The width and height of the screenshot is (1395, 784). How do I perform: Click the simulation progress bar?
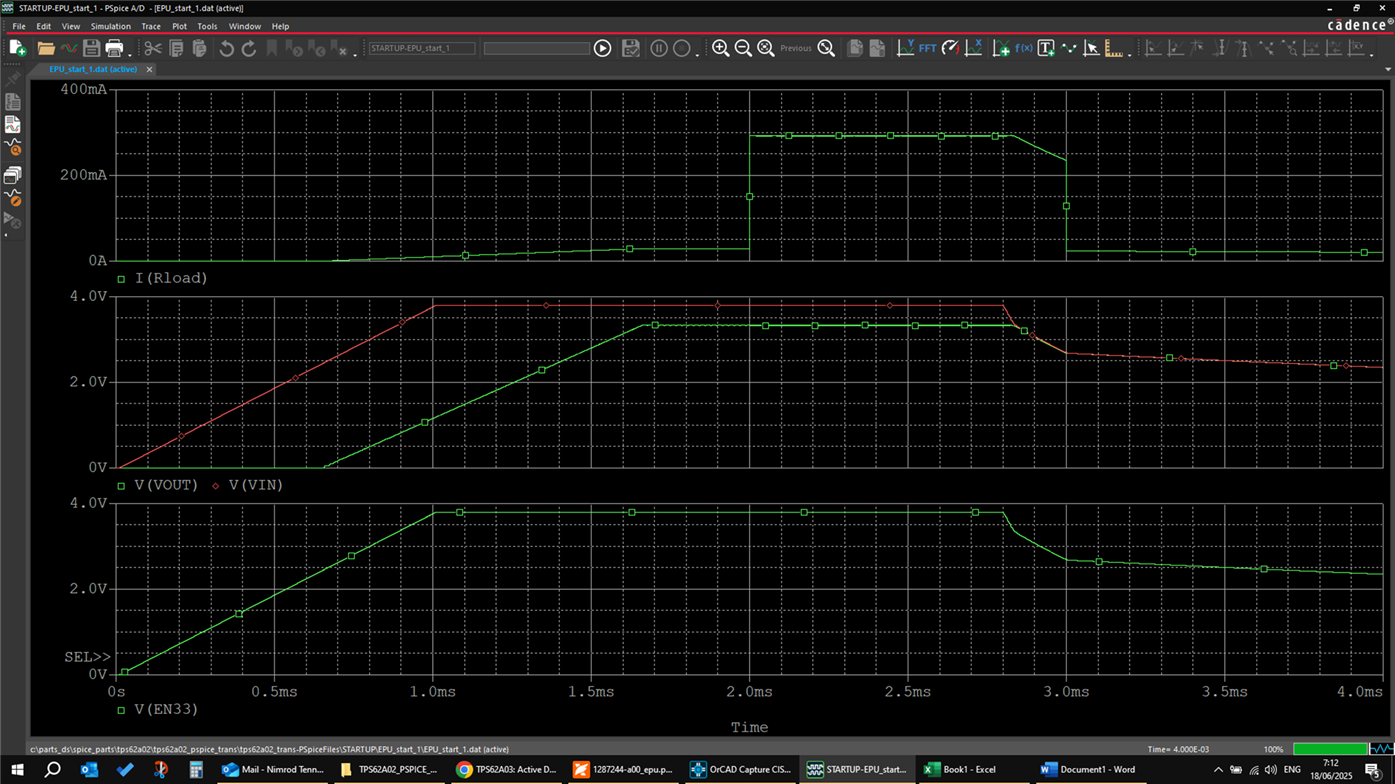[x=1330, y=748]
